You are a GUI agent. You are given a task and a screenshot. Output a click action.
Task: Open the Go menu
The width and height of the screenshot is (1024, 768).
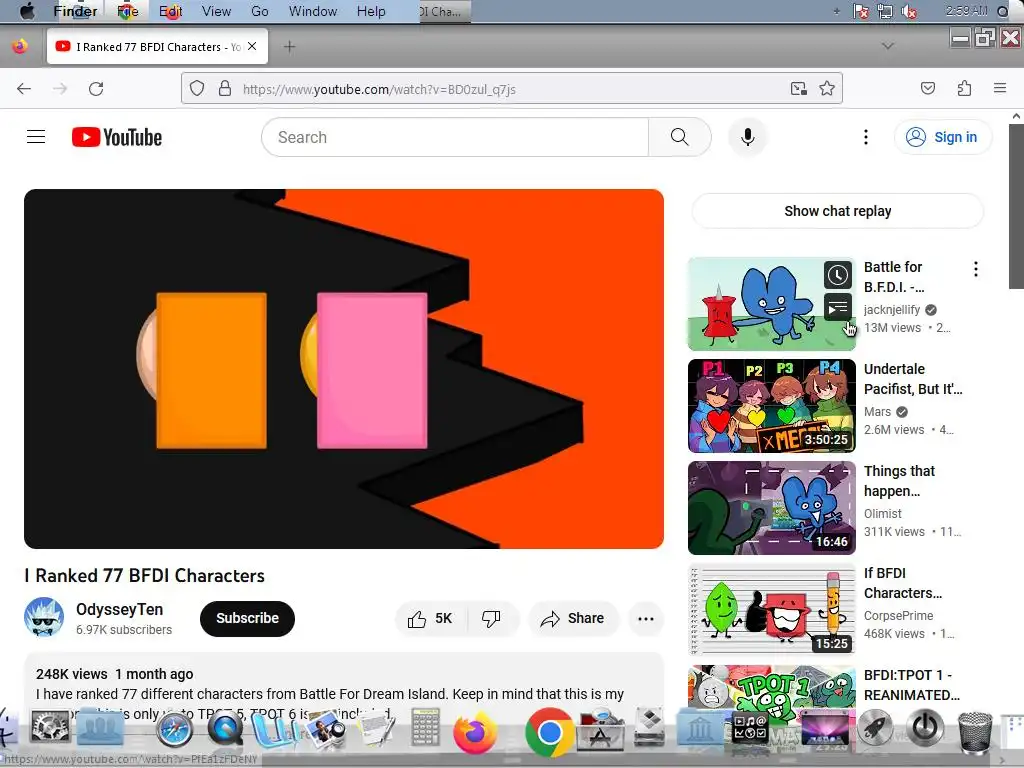(260, 11)
